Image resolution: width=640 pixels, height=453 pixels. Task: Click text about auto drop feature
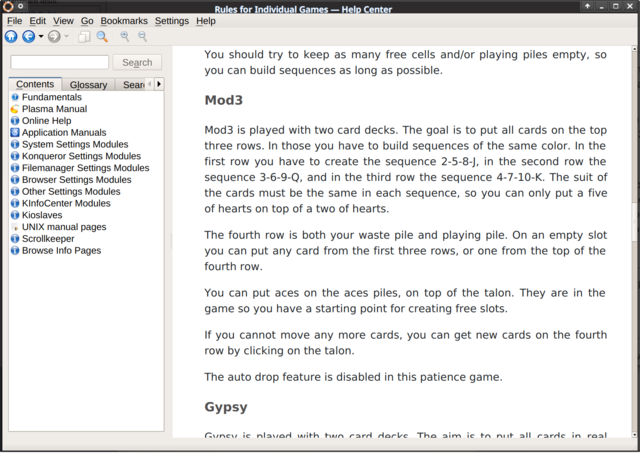[x=353, y=377]
